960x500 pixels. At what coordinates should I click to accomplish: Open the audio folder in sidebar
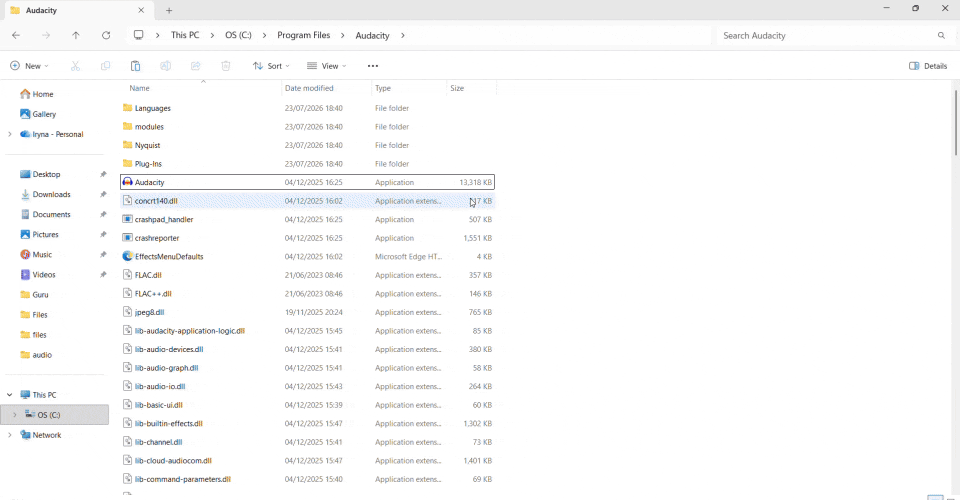(36, 355)
